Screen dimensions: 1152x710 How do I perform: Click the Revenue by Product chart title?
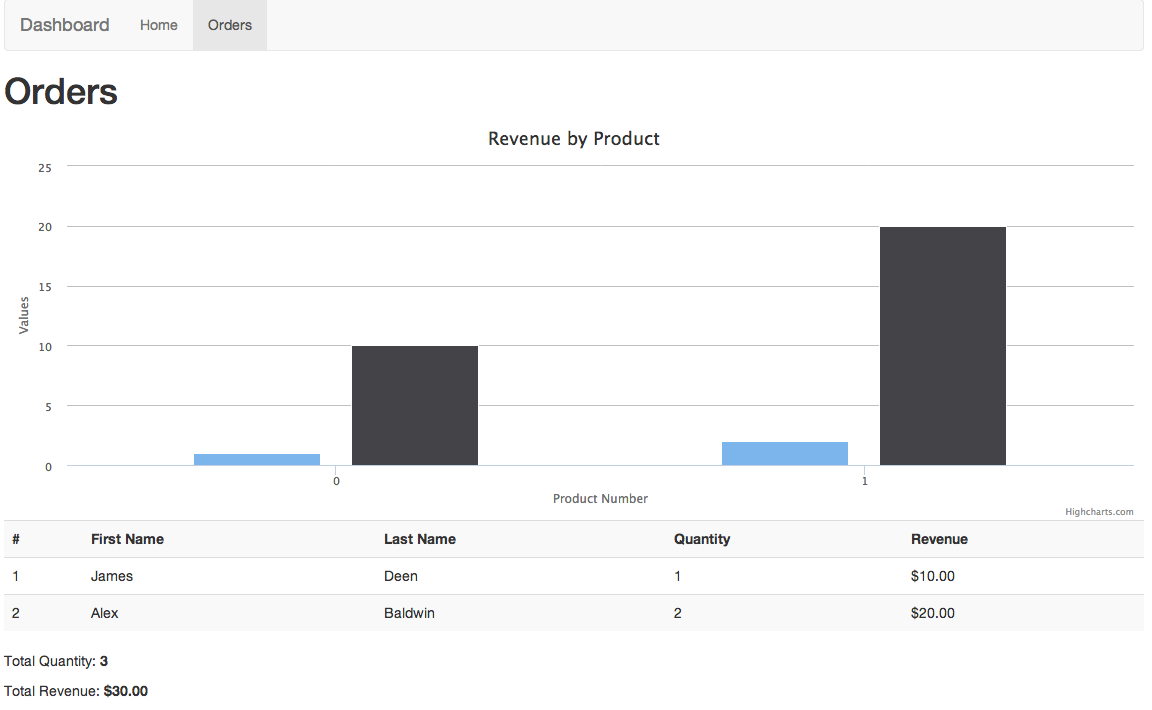click(x=573, y=138)
